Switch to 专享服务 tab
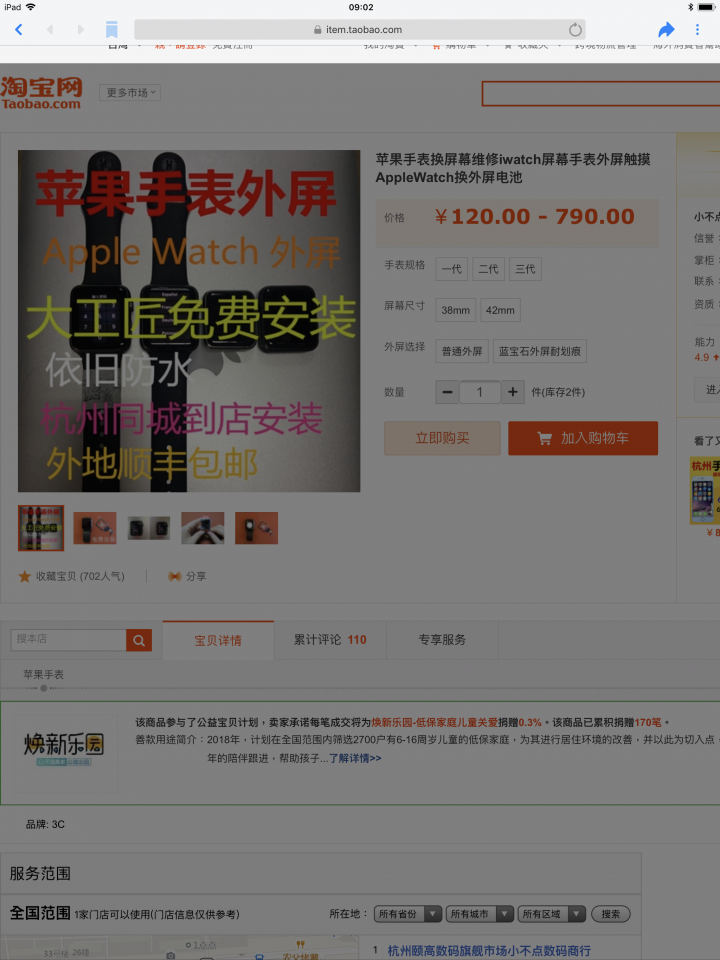The width and height of the screenshot is (720, 960). pos(442,640)
